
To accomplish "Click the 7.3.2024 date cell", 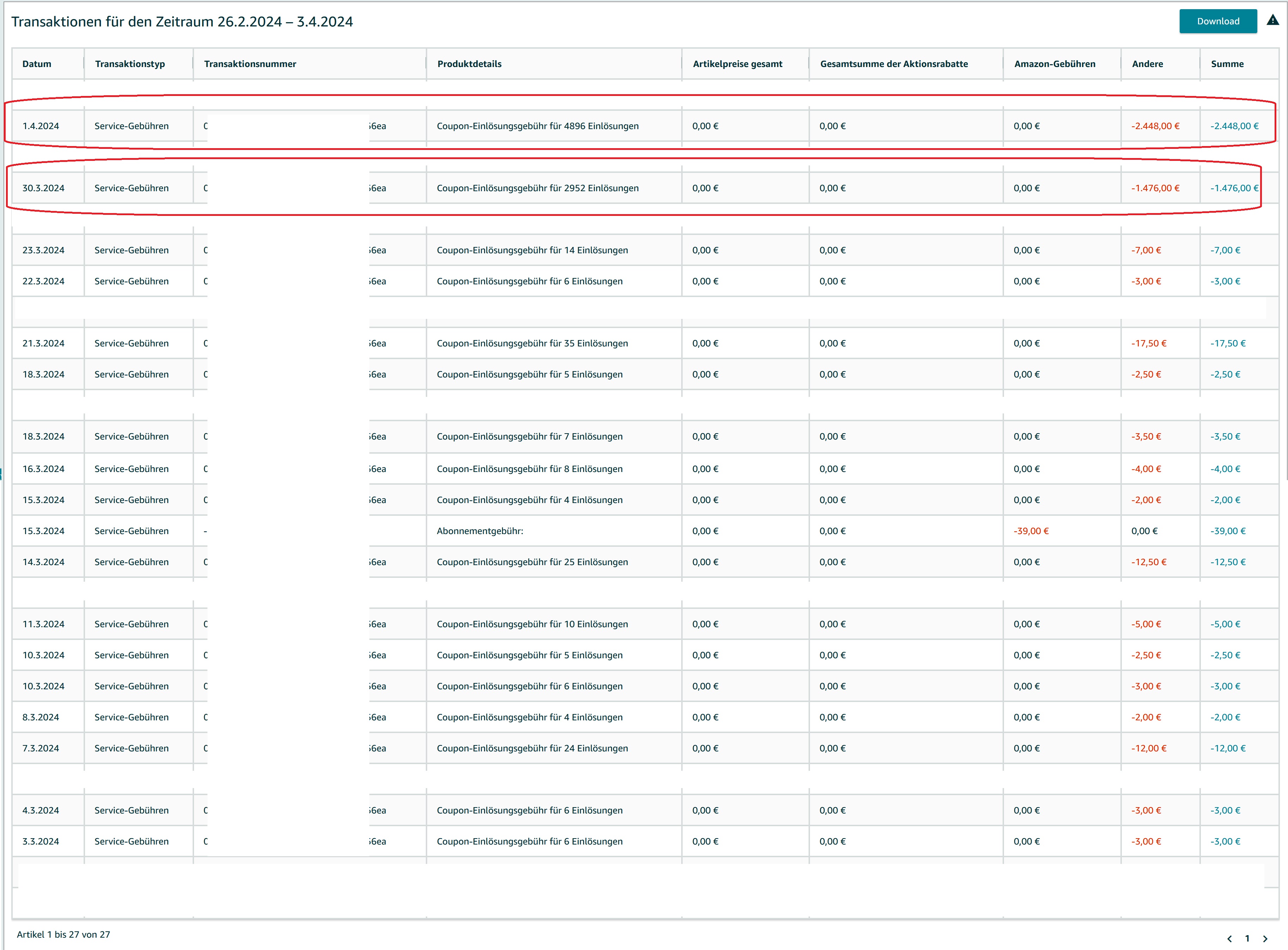I will click(40, 748).
